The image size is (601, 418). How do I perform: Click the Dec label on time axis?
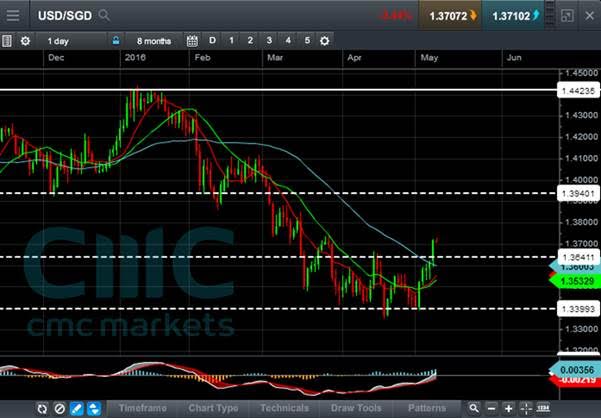56,58
